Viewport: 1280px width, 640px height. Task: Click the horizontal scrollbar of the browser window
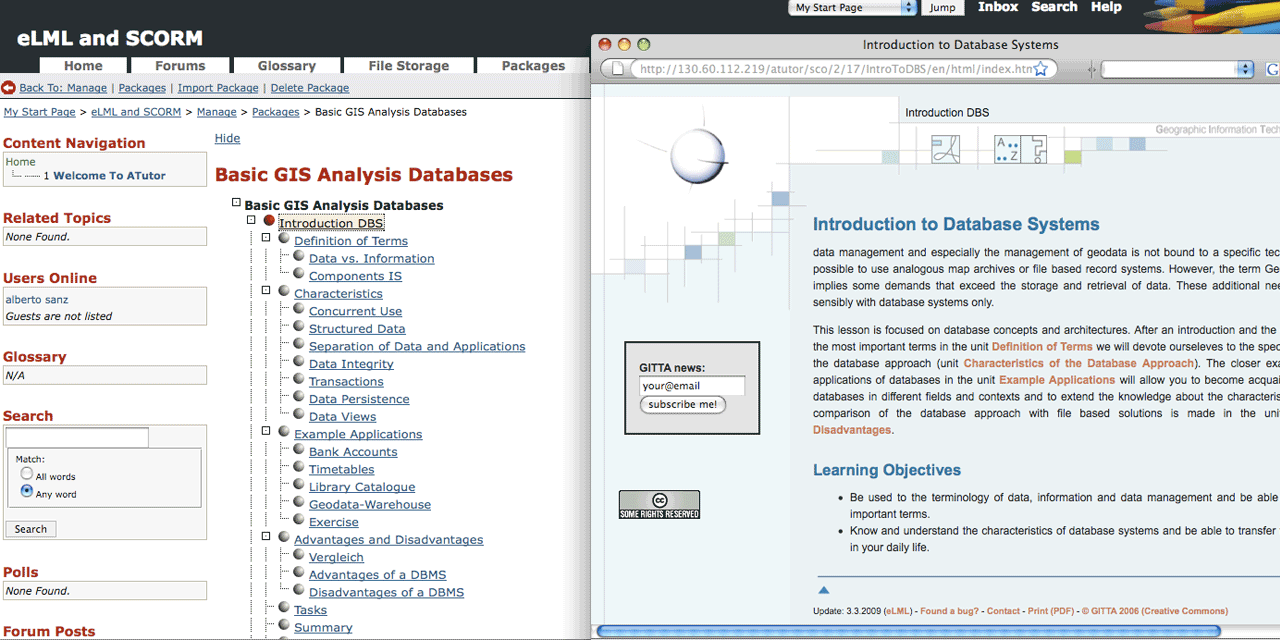tap(909, 631)
